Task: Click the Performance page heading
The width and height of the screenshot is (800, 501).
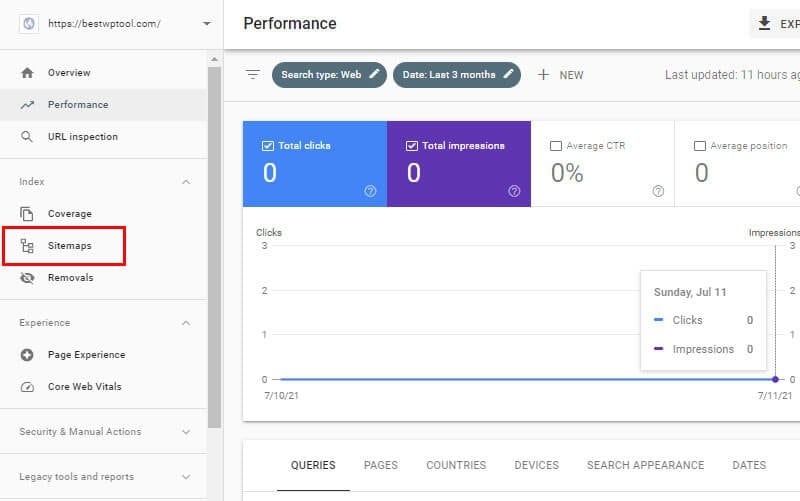Action: coord(290,23)
